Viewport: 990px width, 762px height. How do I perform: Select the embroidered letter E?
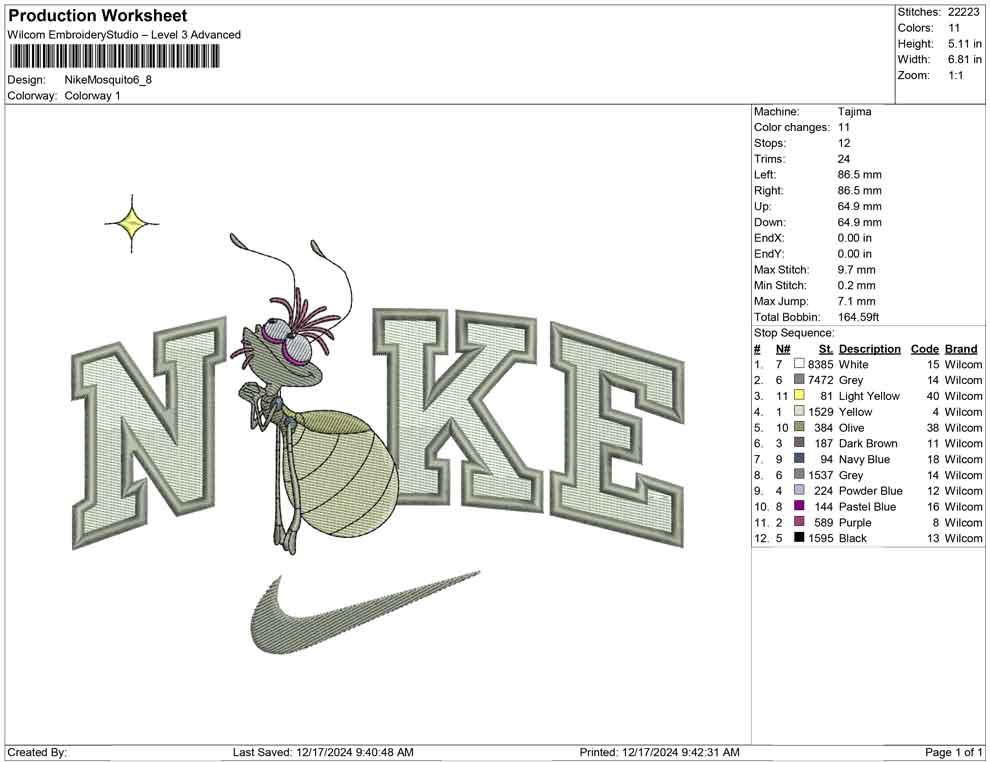[617, 434]
